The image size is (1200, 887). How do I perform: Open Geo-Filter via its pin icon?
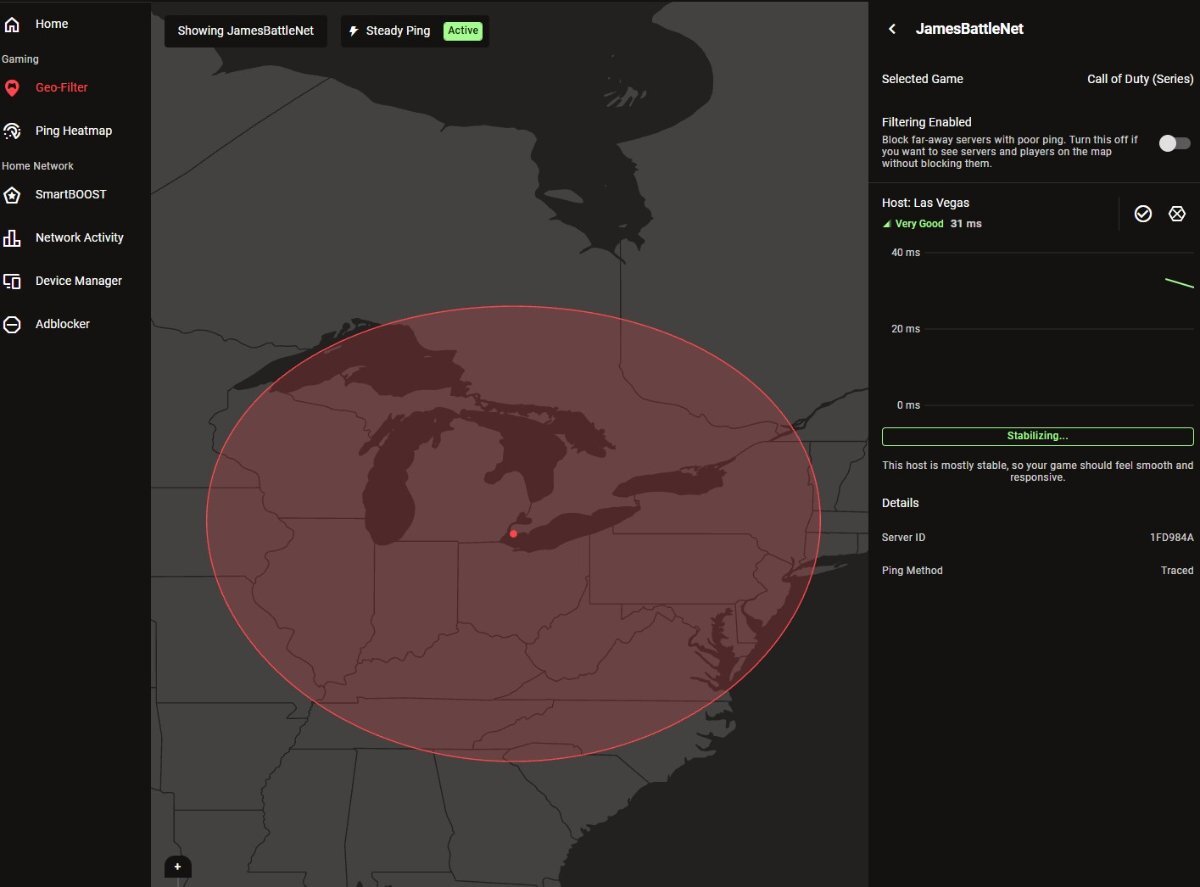12,88
